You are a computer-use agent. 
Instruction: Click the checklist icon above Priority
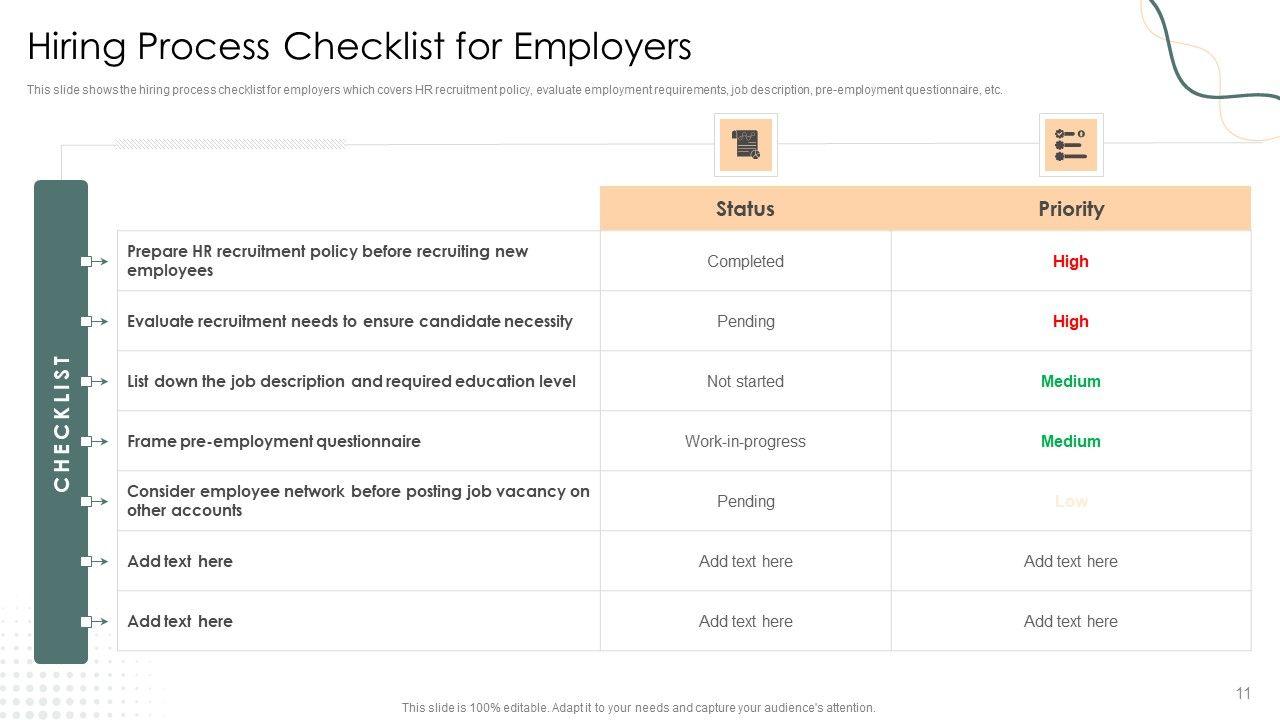pyautogui.click(x=1070, y=145)
